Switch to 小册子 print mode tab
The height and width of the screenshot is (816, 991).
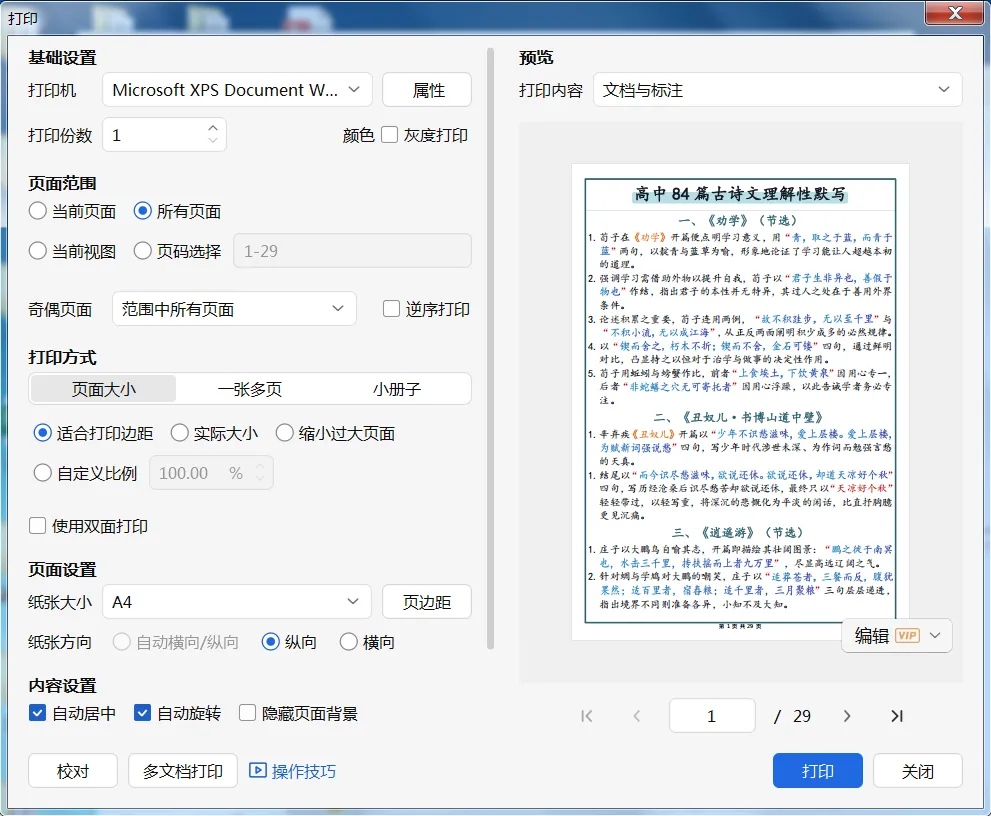(x=396, y=389)
